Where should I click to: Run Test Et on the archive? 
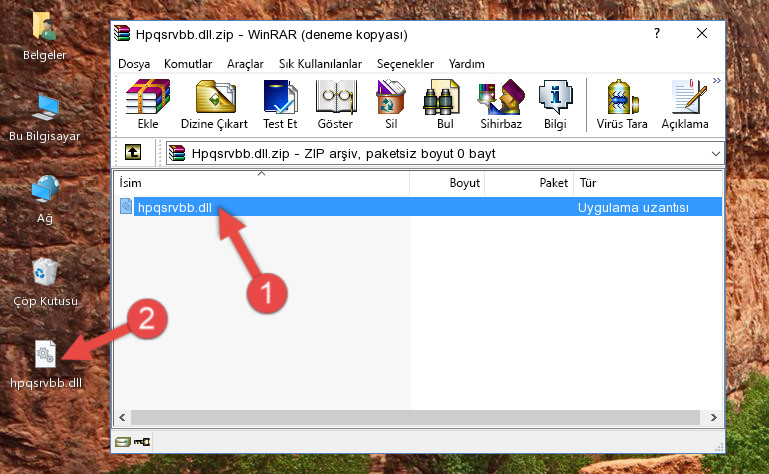click(280, 105)
